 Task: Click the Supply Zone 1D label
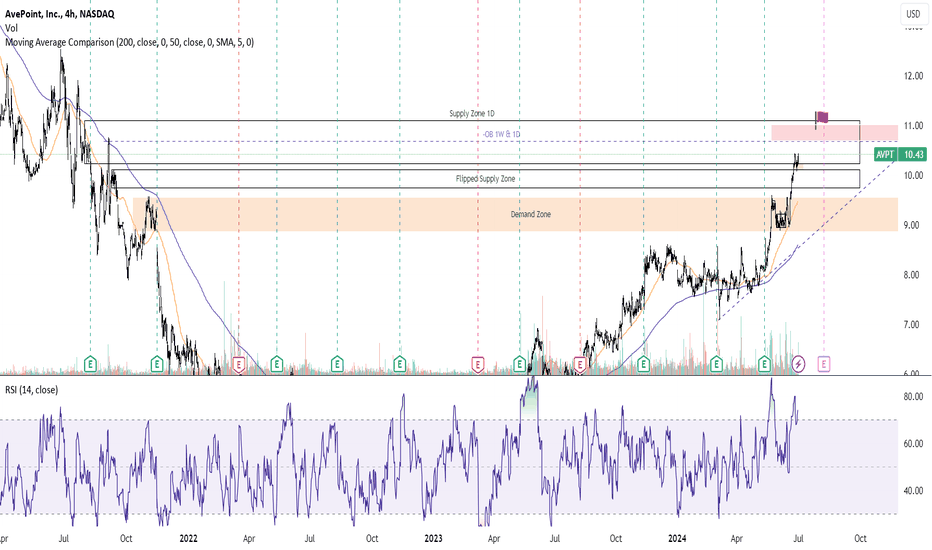point(472,114)
